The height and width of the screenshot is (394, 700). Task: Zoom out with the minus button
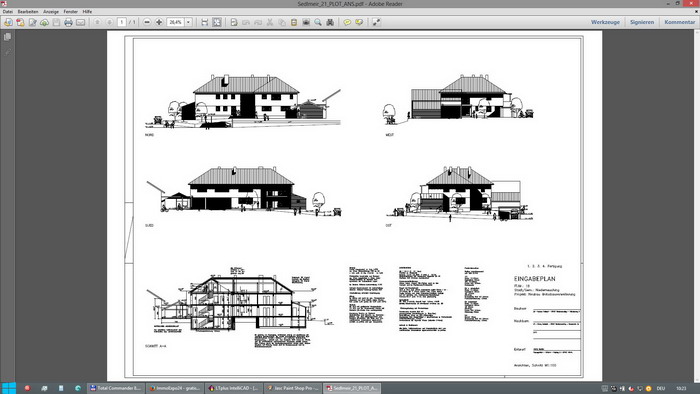pos(147,22)
